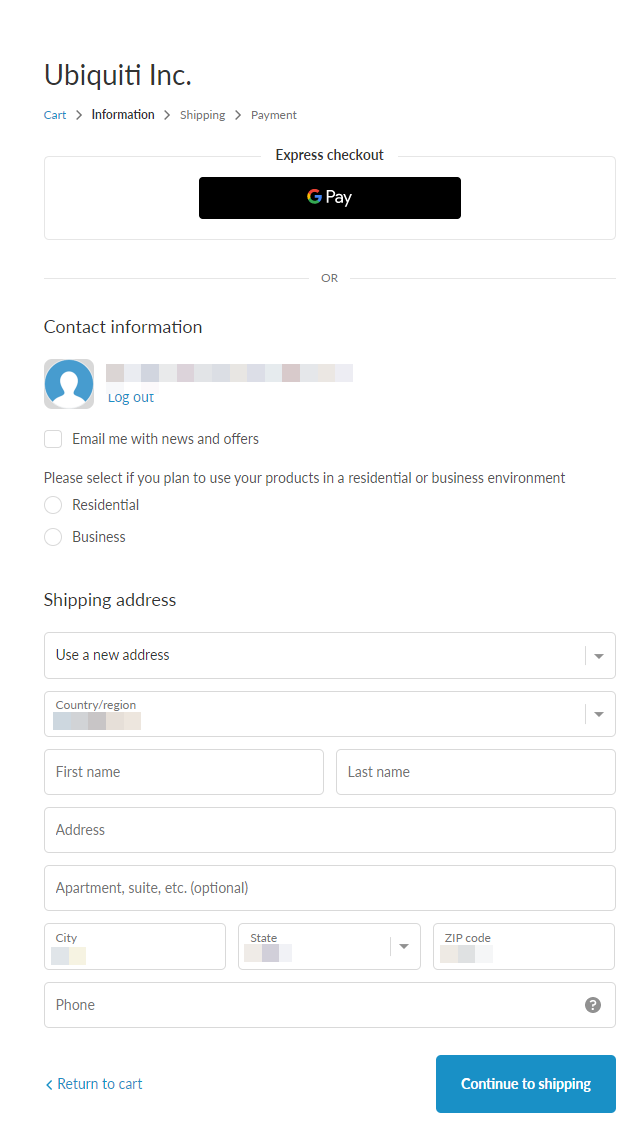Screen dimensions: 632x1129
Task: Click the user avatar profile icon
Action: (69, 384)
